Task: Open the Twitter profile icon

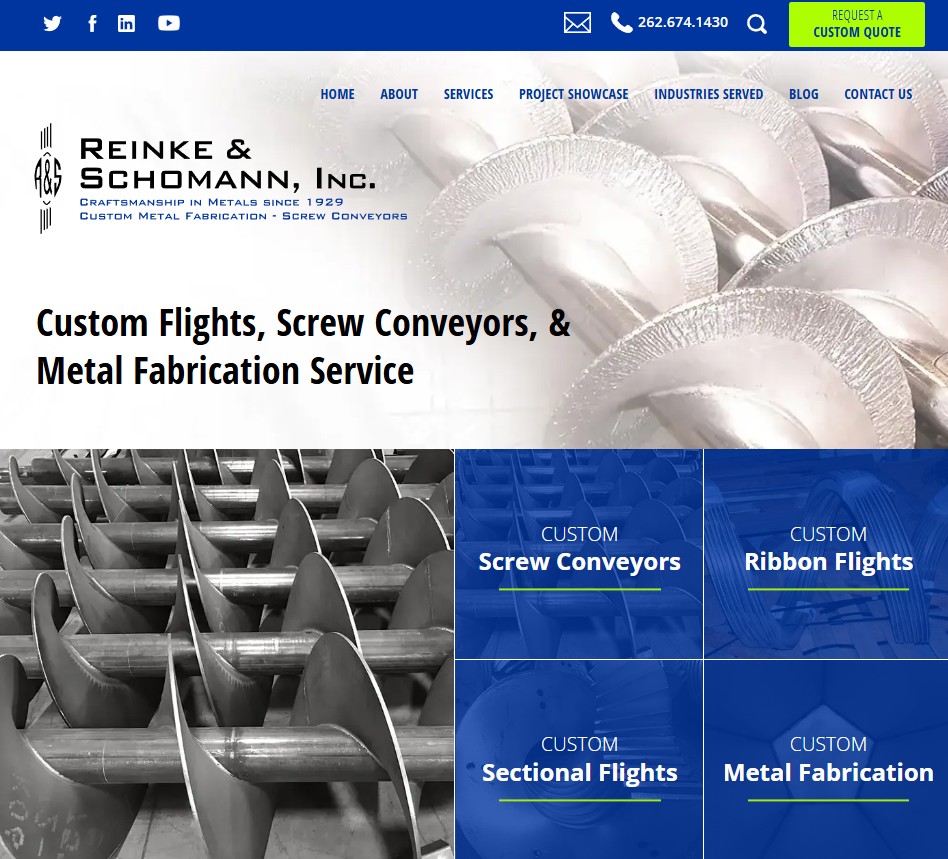Action: pos(53,24)
